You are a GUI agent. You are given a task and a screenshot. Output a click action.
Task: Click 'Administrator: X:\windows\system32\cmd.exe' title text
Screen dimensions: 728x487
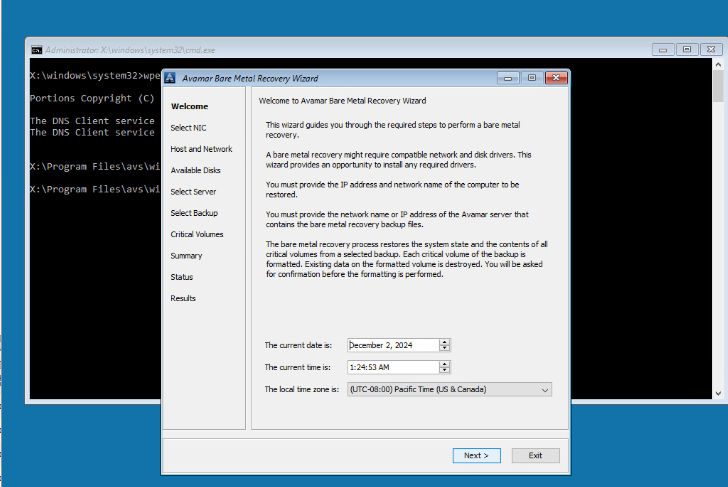pos(130,50)
